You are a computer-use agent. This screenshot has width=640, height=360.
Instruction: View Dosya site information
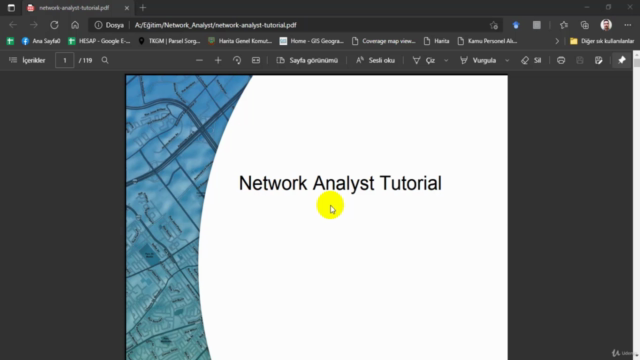(x=109, y=25)
